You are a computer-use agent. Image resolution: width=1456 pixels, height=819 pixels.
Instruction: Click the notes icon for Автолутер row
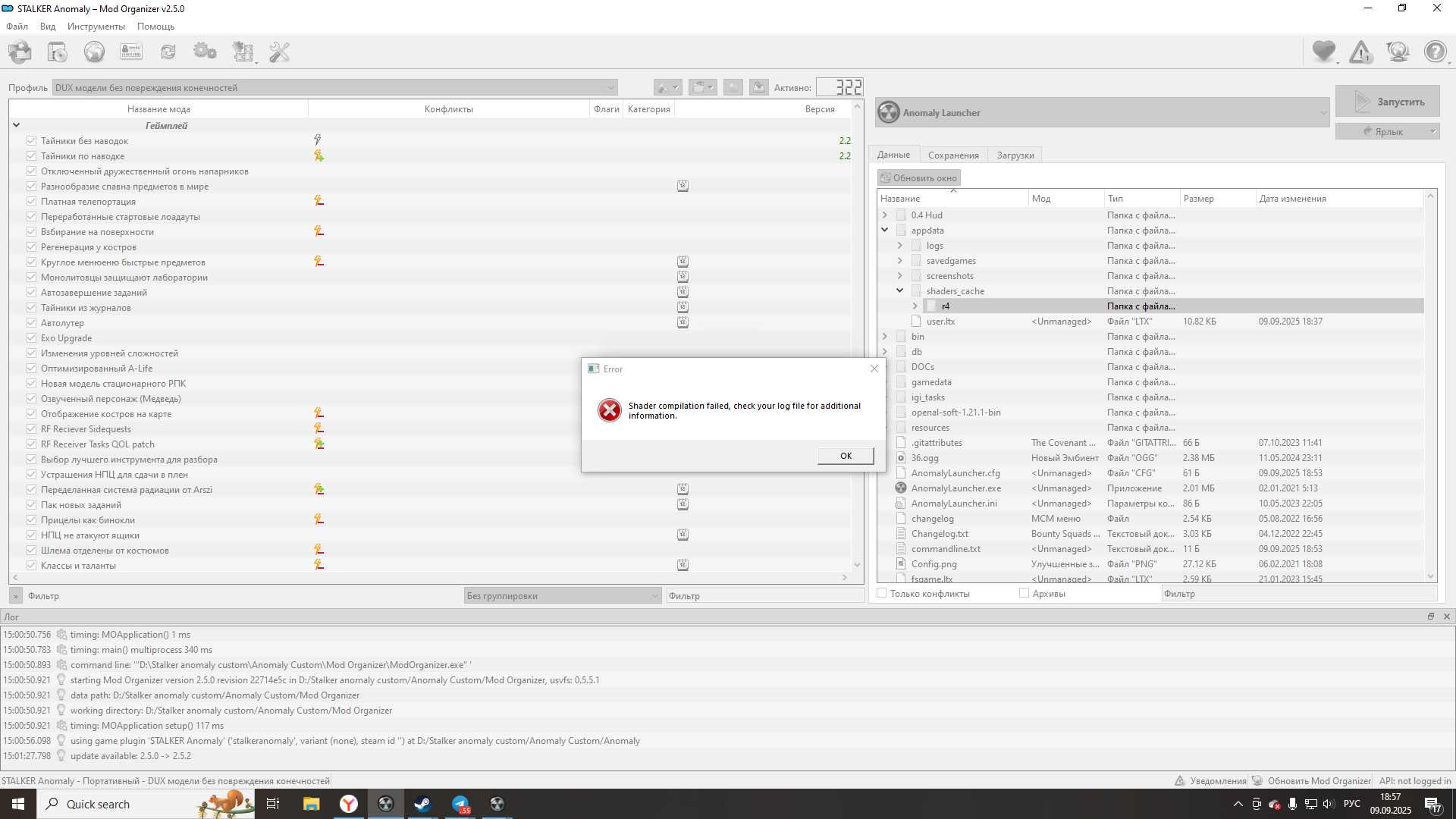tap(682, 322)
